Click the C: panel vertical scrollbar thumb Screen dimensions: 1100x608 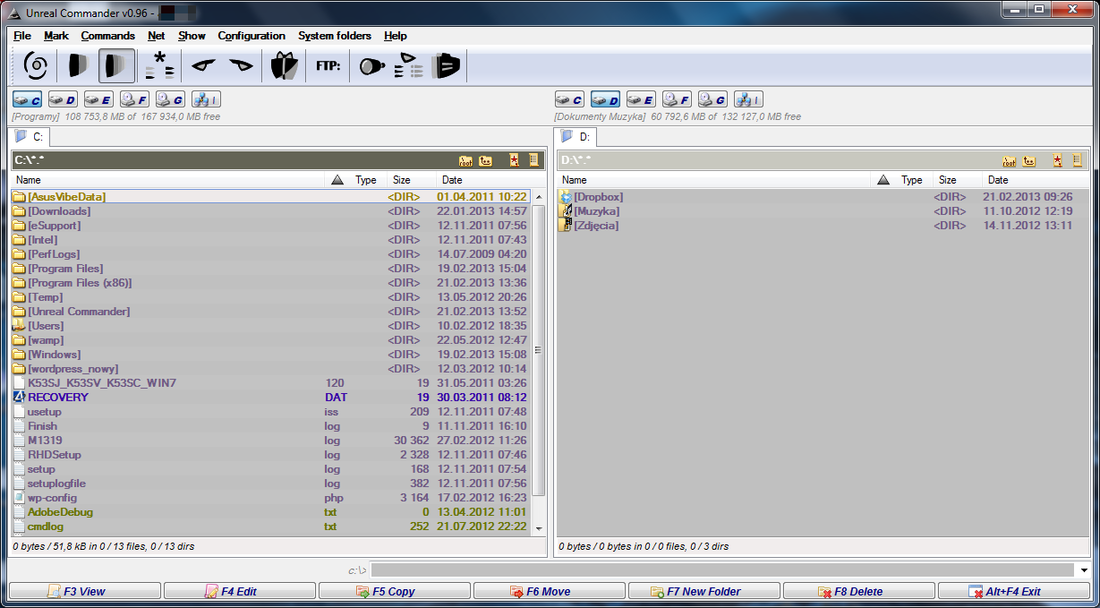tap(539, 350)
